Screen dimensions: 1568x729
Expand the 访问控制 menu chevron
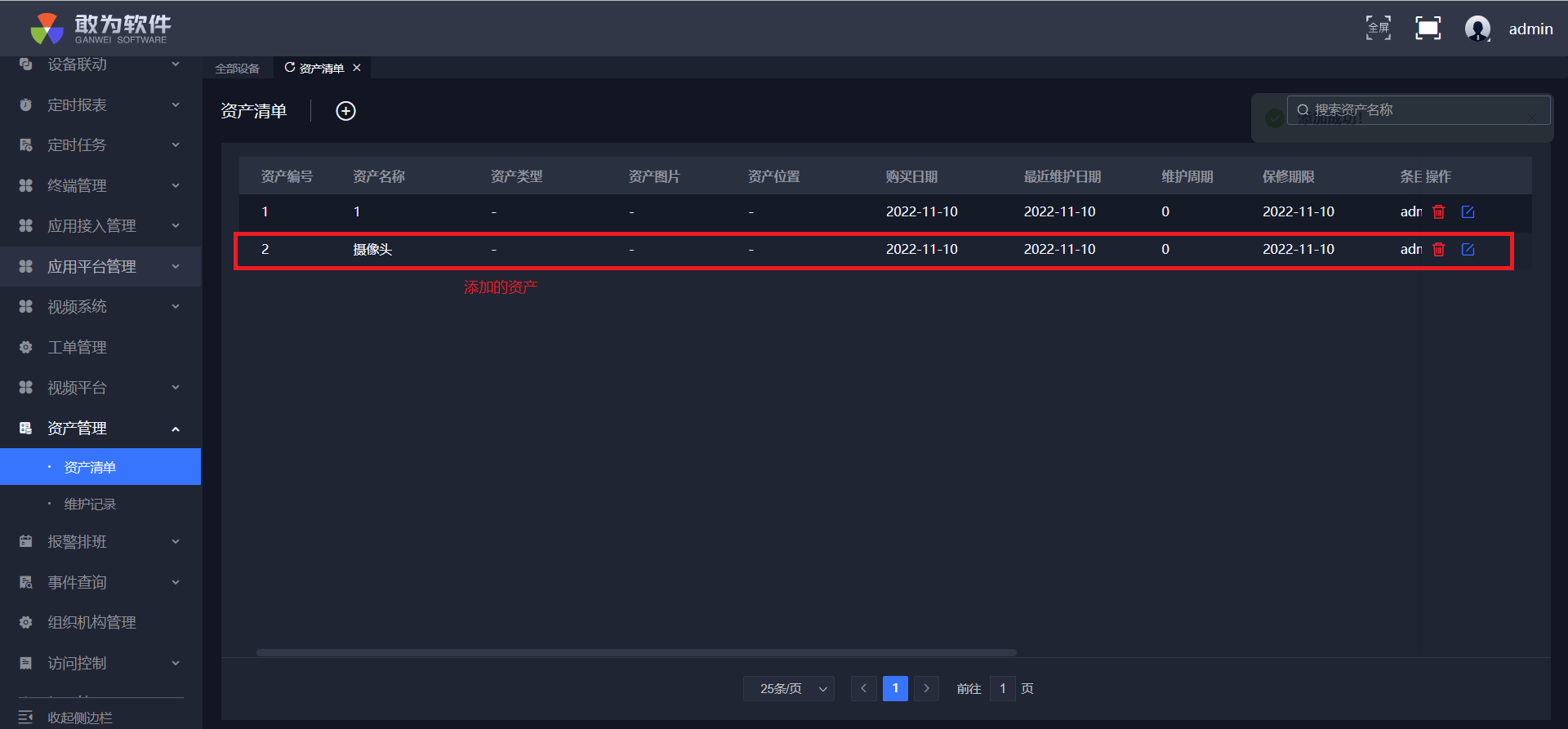coord(176,663)
